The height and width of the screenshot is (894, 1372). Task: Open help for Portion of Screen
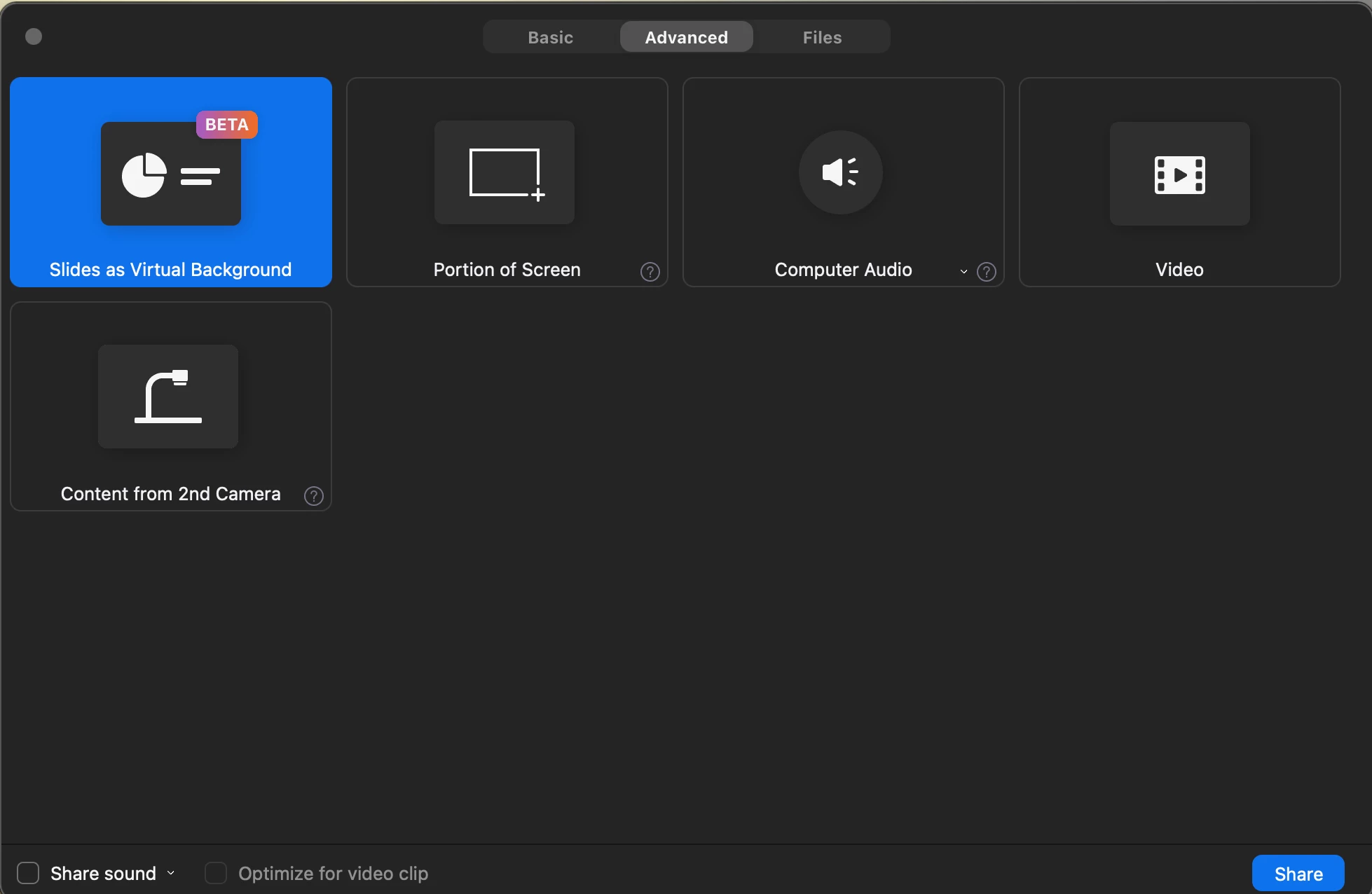(650, 272)
